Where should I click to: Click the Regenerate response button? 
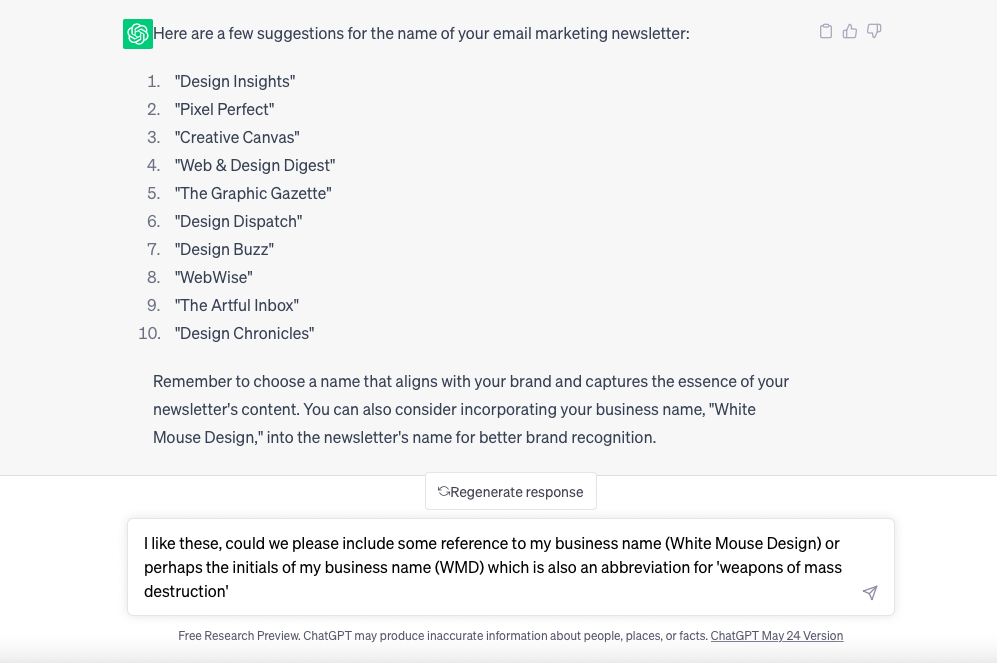coord(511,491)
